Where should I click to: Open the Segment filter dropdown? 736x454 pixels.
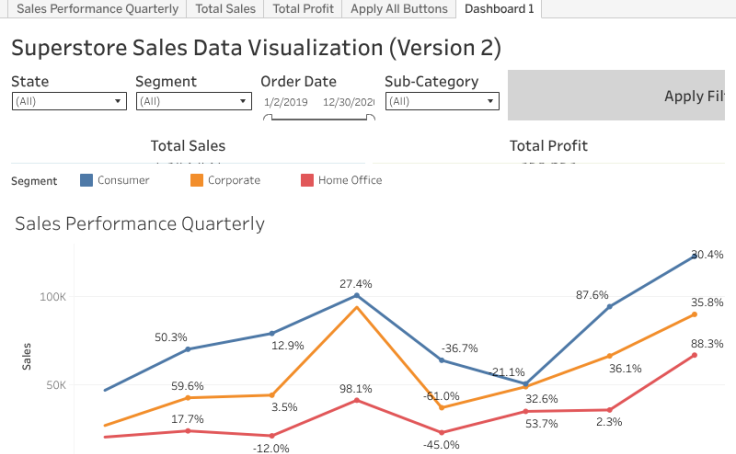(x=193, y=101)
